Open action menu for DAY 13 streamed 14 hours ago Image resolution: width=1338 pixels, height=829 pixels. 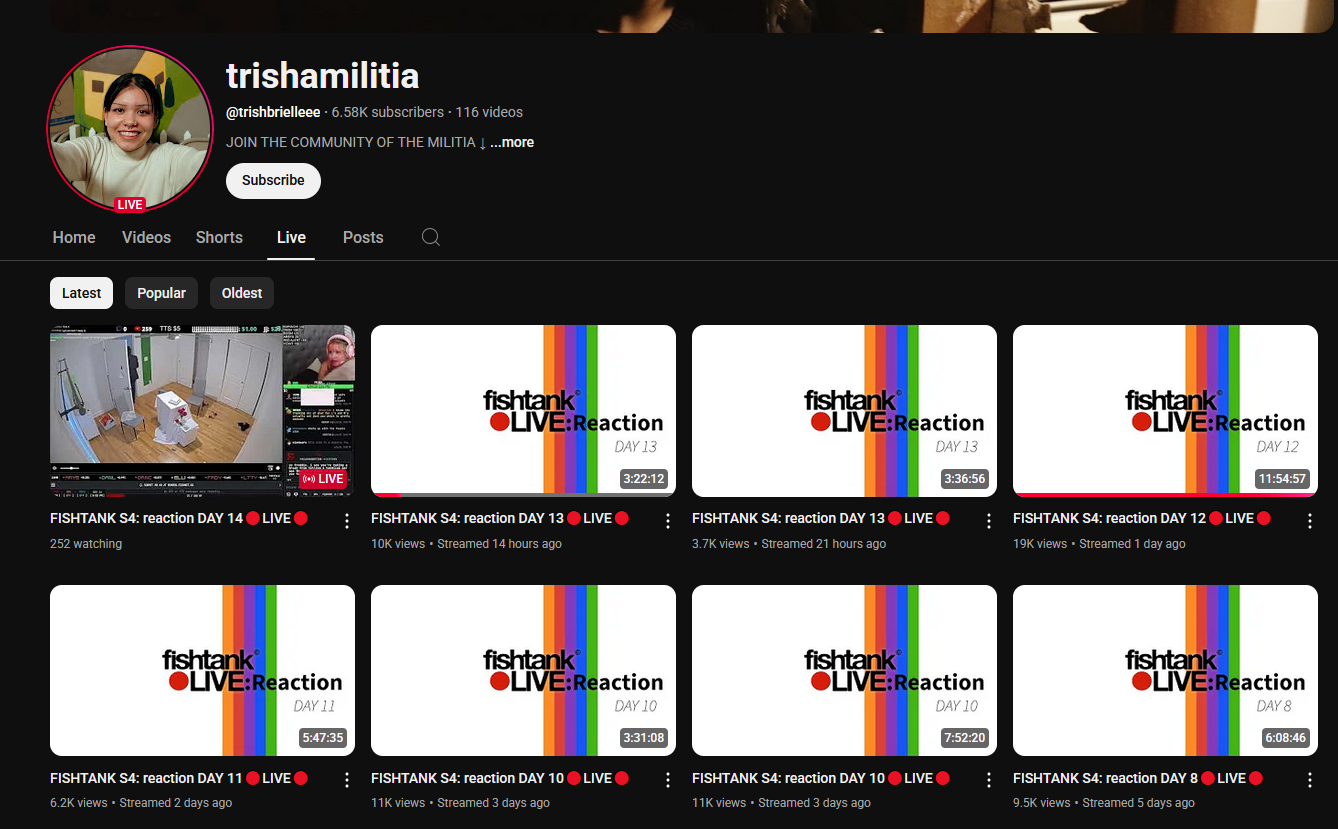(668, 521)
